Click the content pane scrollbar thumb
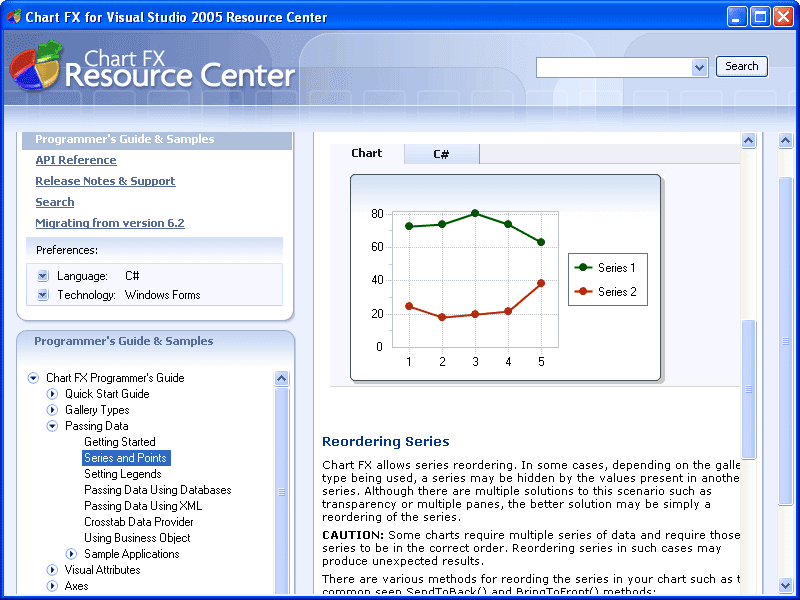Image resolution: width=800 pixels, height=600 pixels. click(x=748, y=389)
